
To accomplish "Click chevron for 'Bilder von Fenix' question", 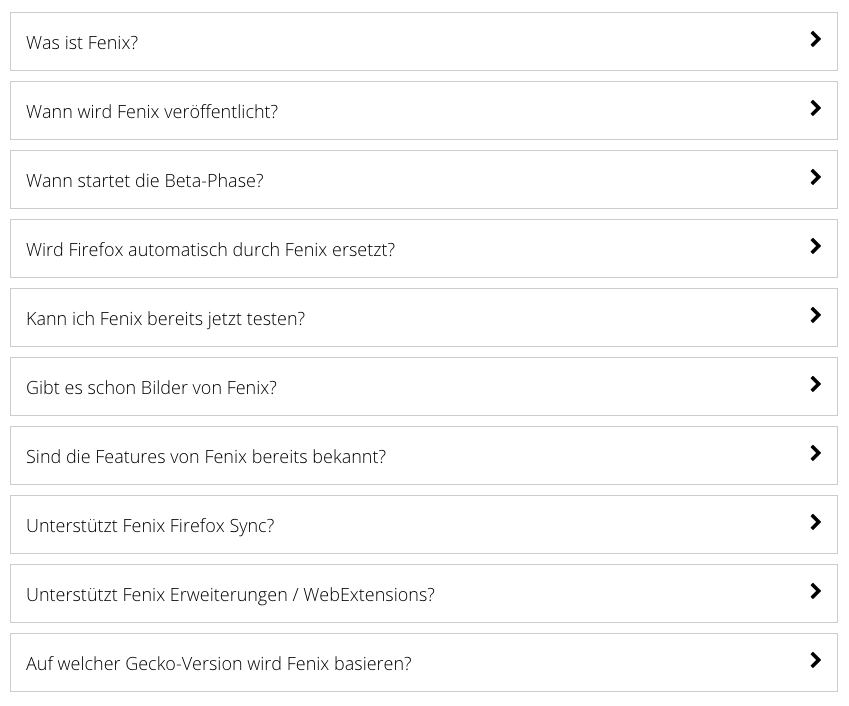I will pos(815,385).
